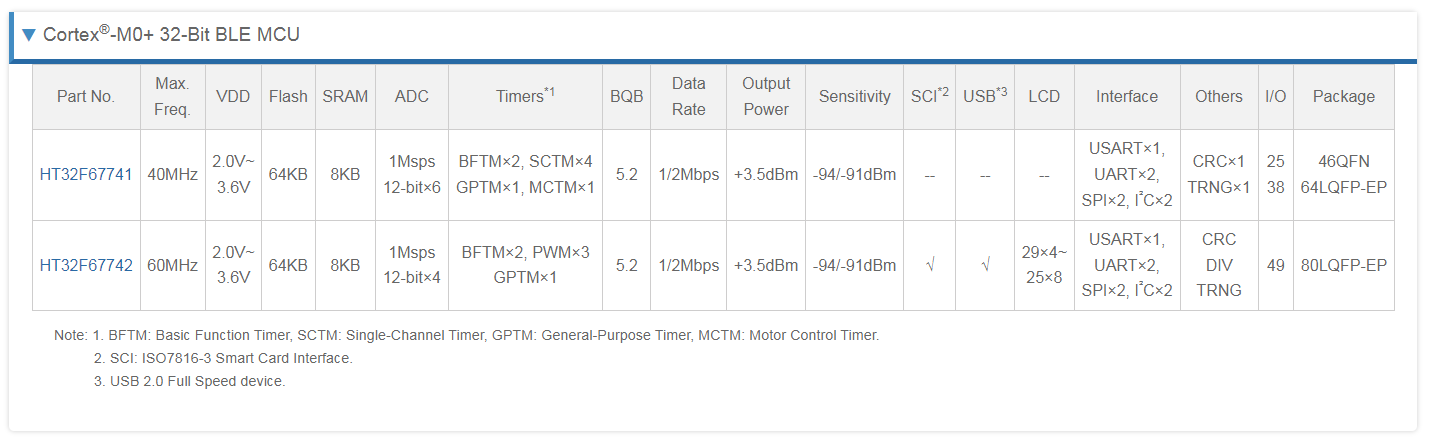Collapse the Cortex-M0+ 32-Bit BLE MCU section
The width and height of the screenshot is (1433, 437).
(28, 35)
